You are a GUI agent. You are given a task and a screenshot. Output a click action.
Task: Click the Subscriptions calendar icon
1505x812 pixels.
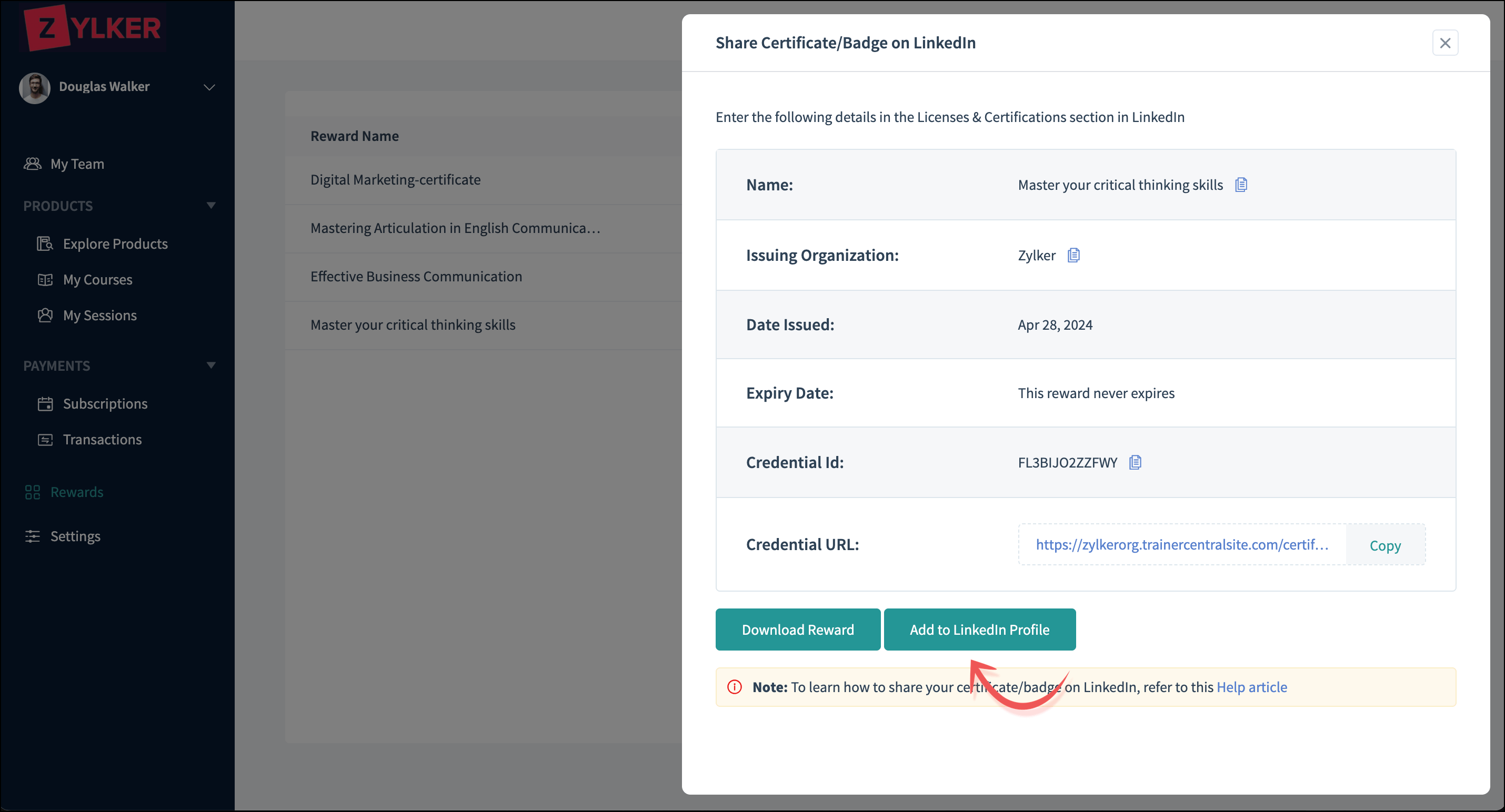click(x=45, y=404)
